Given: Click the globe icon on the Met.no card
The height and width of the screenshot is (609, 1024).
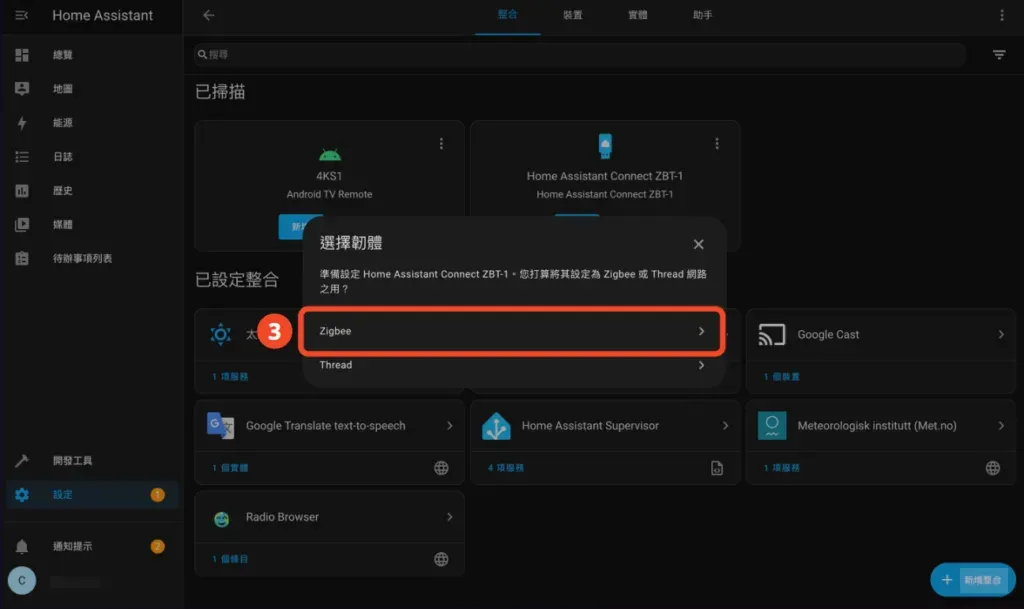Looking at the screenshot, I should tap(992, 467).
